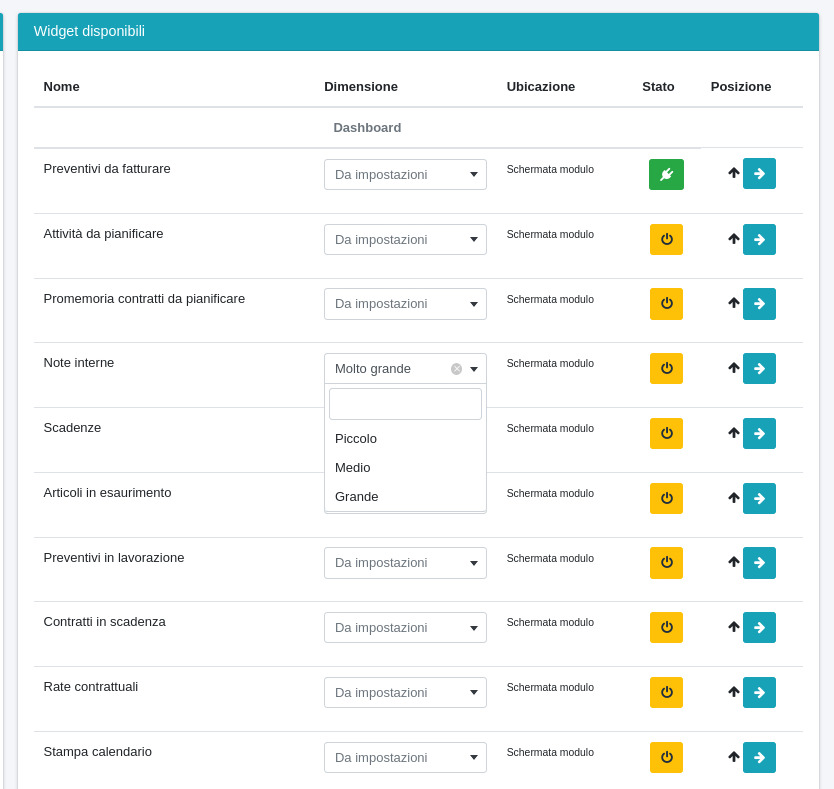Click up arrow icon for Scadenze row

(733, 433)
